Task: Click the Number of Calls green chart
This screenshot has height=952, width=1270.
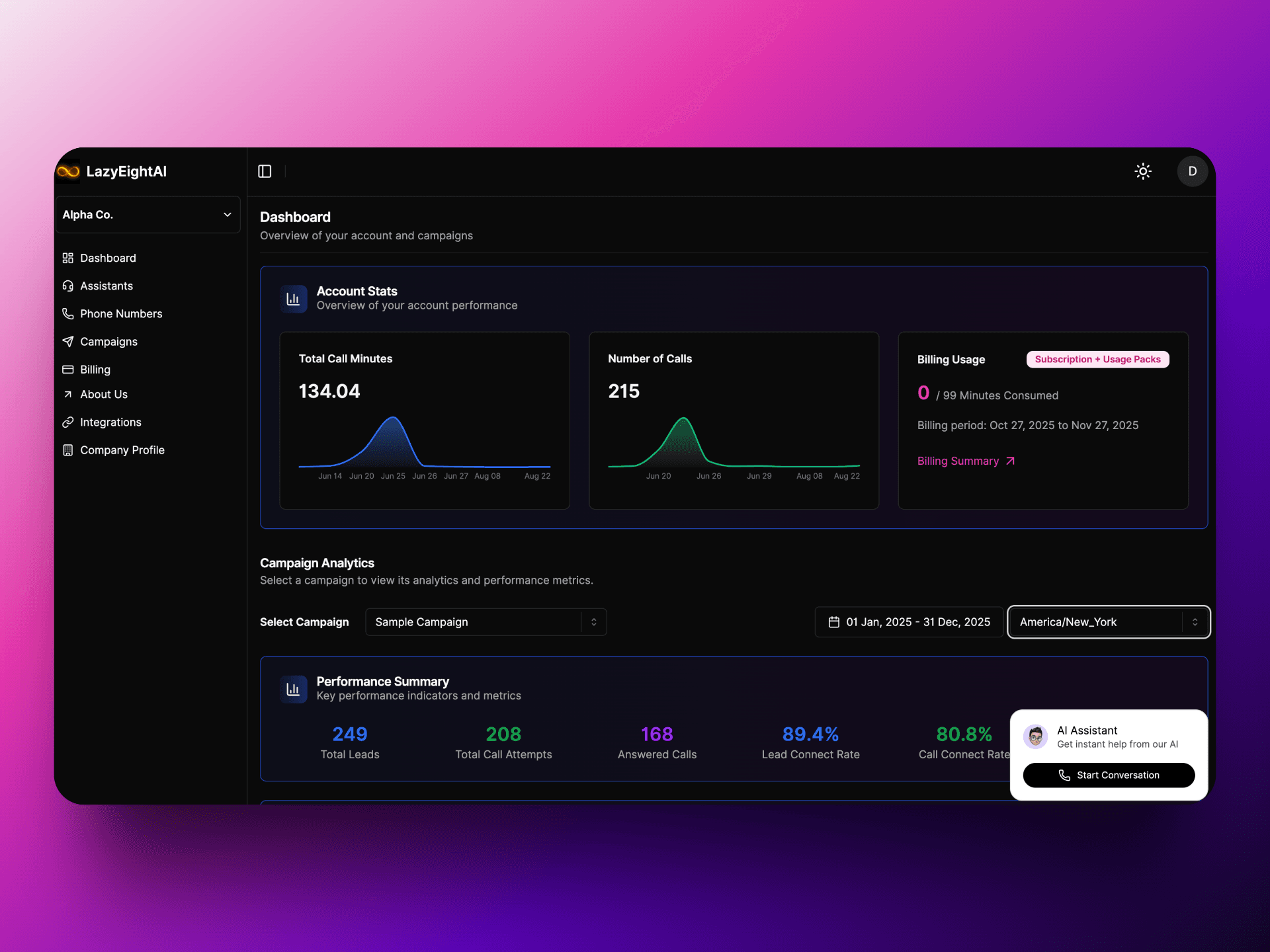Action: [x=734, y=442]
